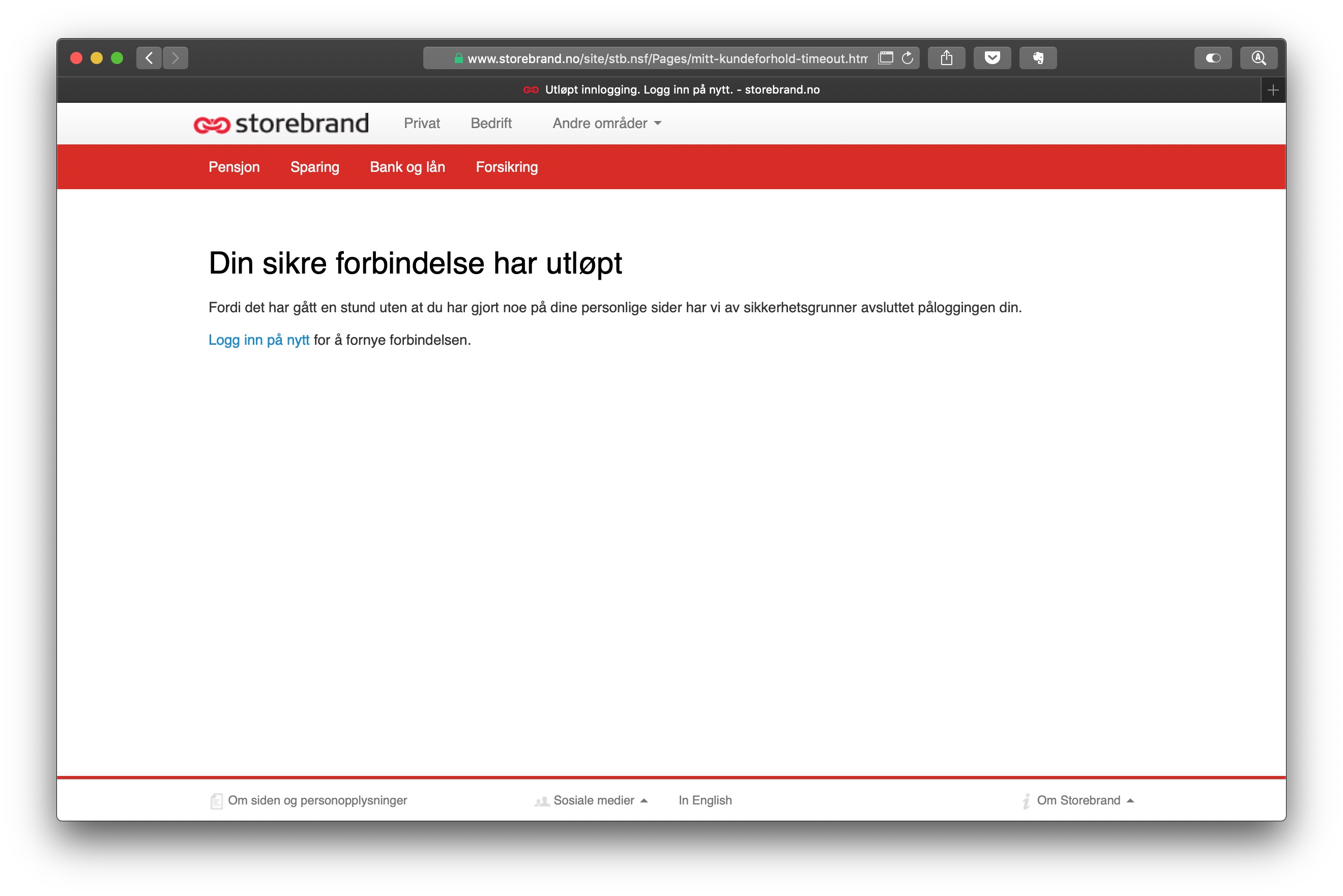The height and width of the screenshot is (896, 1343).
Task: Click the magnifier extension icon in toolbar
Action: tap(1259, 57)
